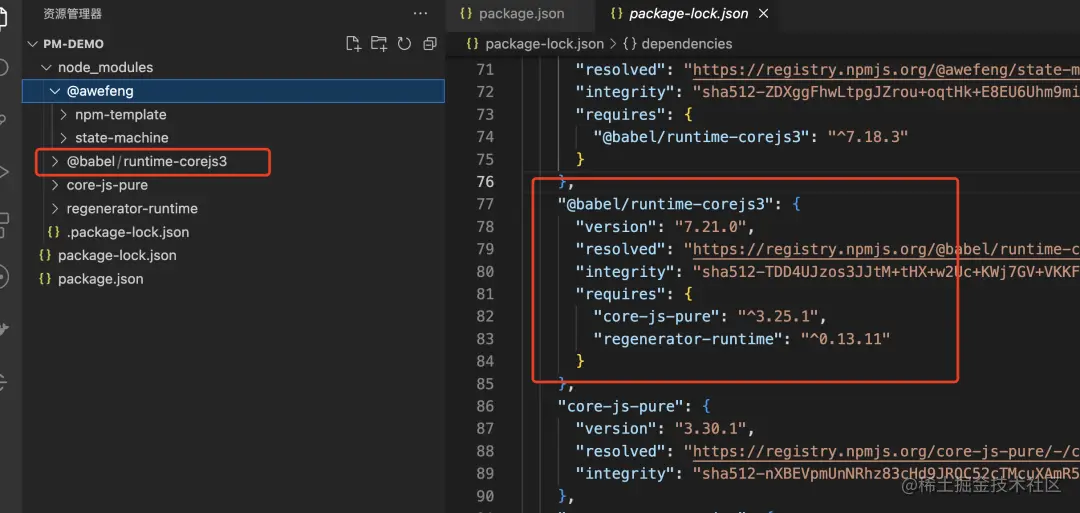
Task: Select the npm-template folder name
Action: click(x=121, y=114)
